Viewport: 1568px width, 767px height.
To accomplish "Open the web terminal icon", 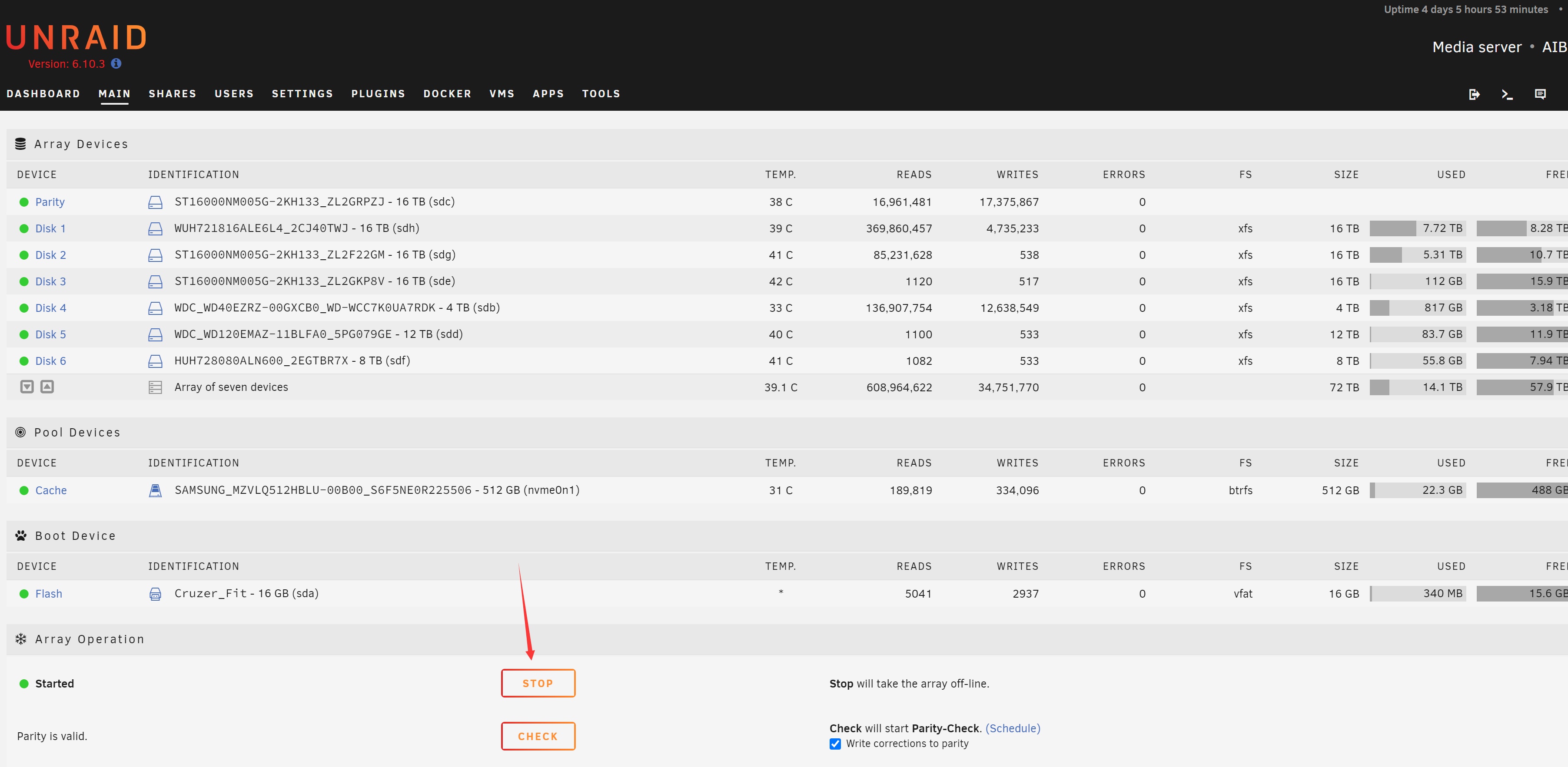I will pos(1507,94).
